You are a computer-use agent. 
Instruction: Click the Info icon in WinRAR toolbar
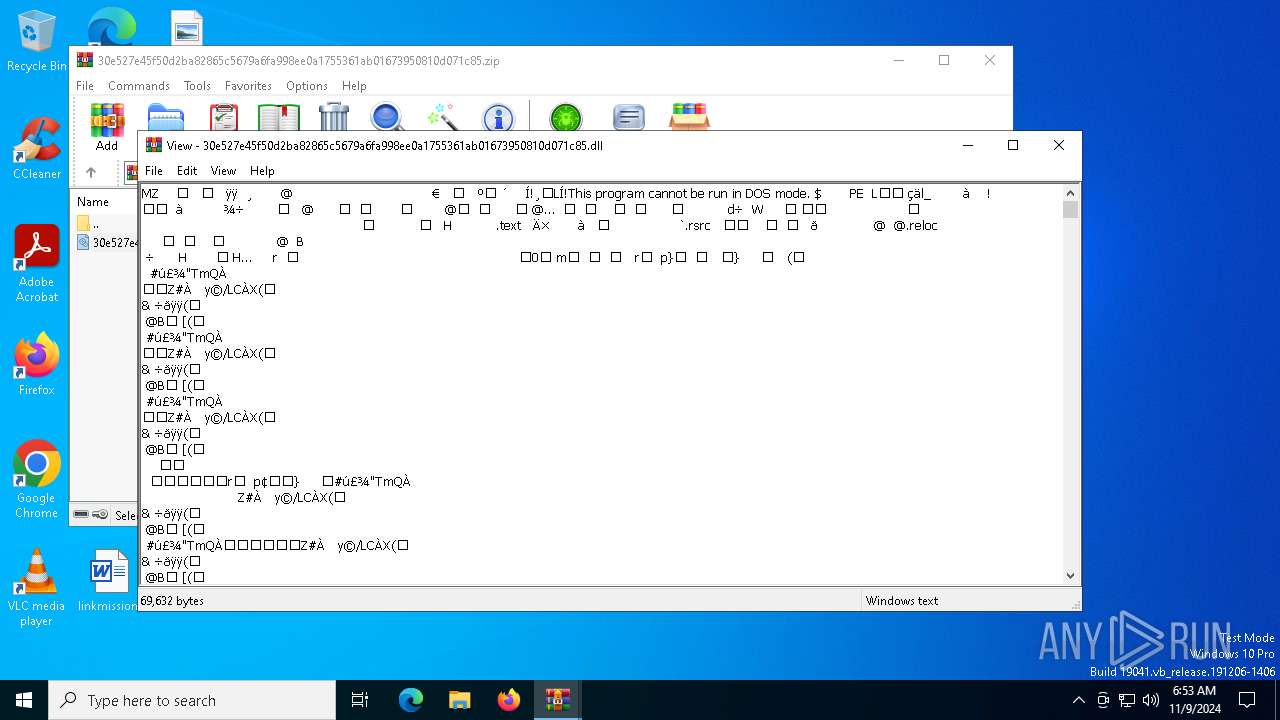pos(498,118)
